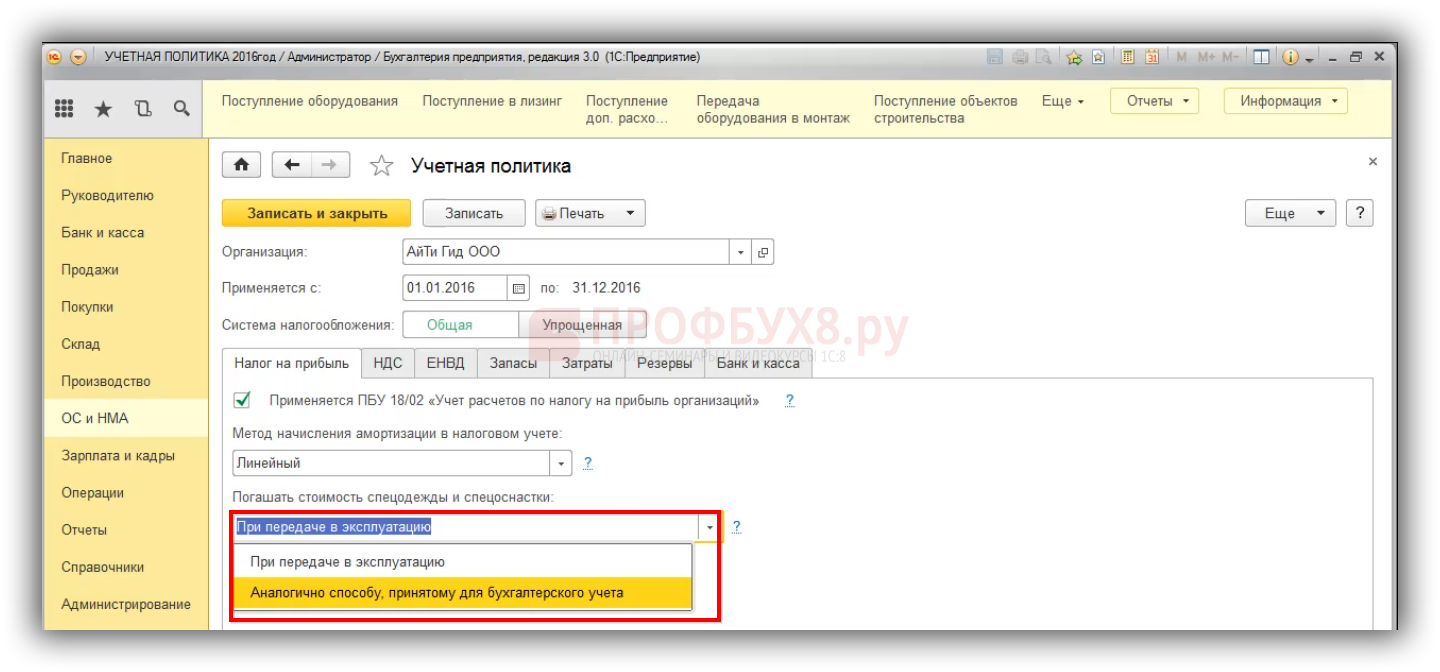Viewport: 1440px width, 672px height.
Task: Open the calculator icon
Action: tap(1128, 57)
